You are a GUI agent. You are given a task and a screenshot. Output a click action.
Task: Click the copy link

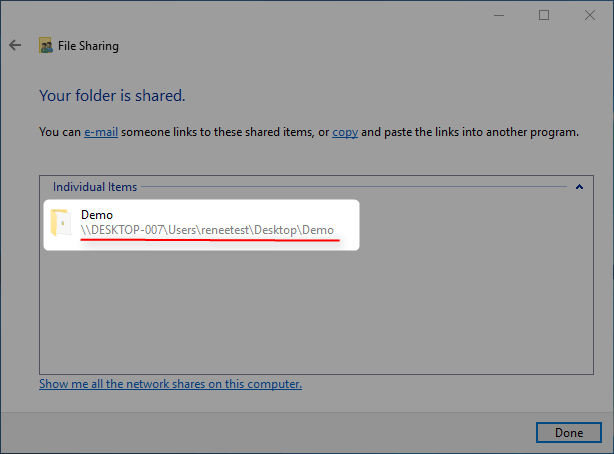click(x=345, y=132)
